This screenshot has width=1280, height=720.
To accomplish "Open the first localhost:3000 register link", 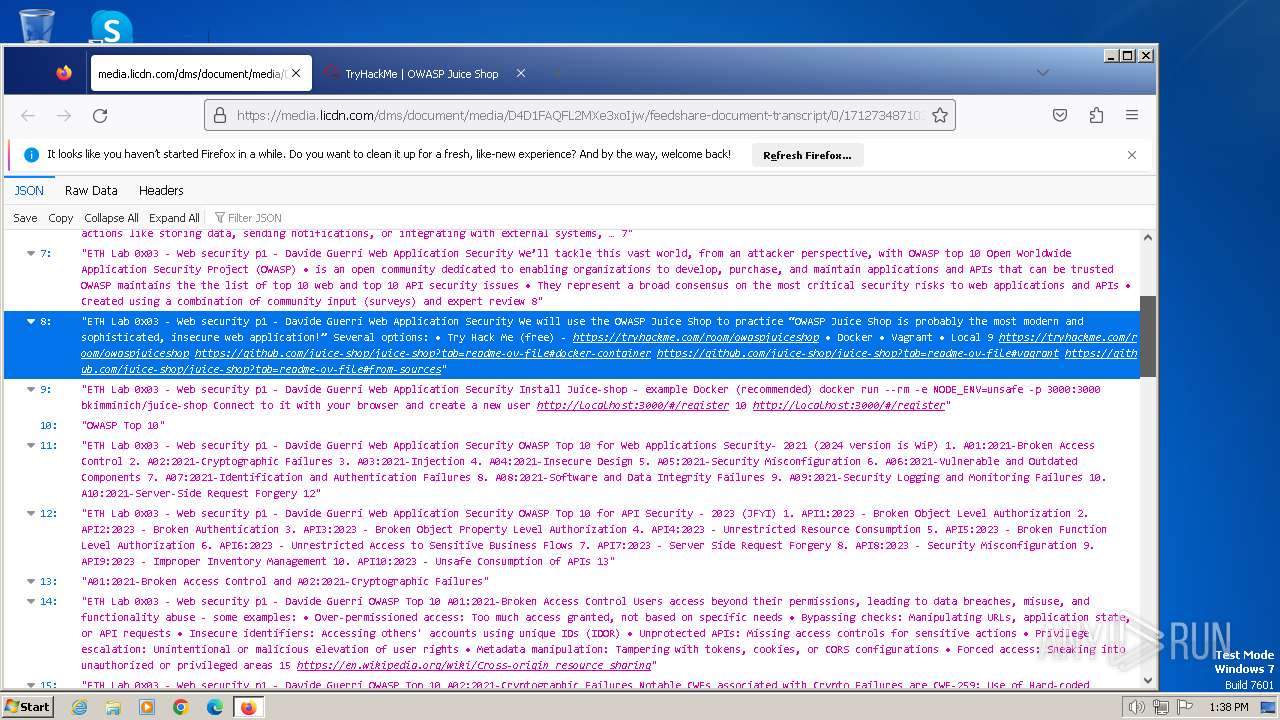I will click(x=632, y=406).
